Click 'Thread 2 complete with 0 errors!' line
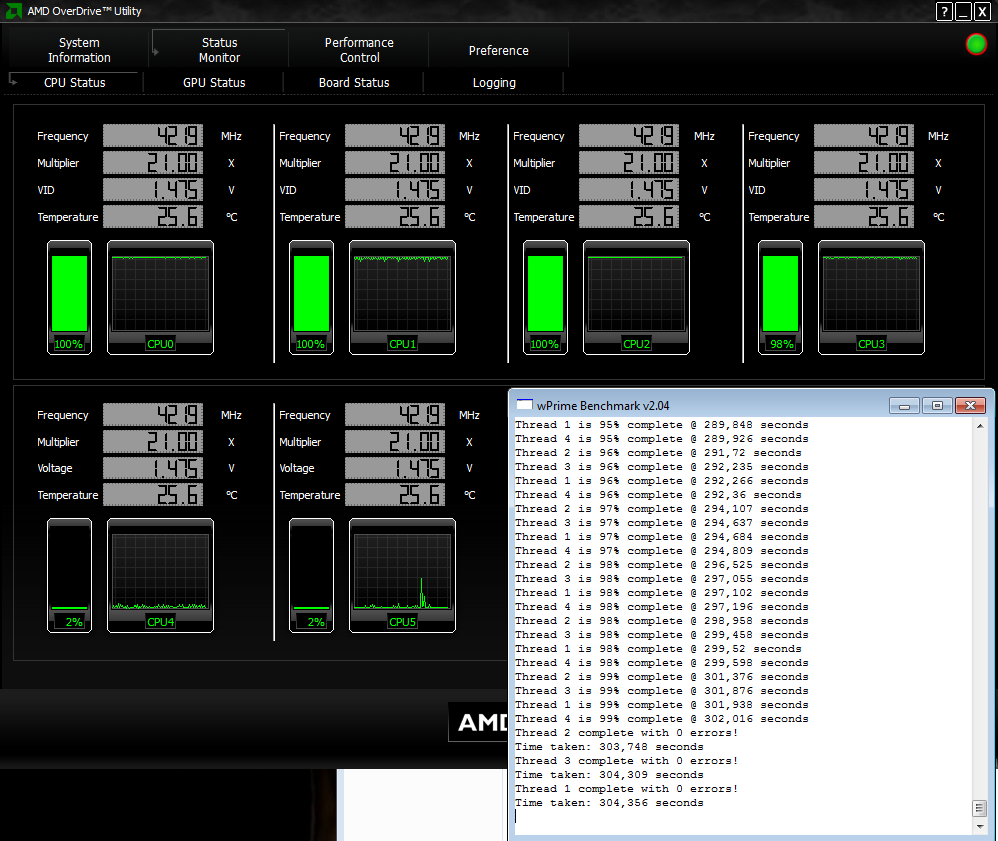 click(x=626, y=733)
